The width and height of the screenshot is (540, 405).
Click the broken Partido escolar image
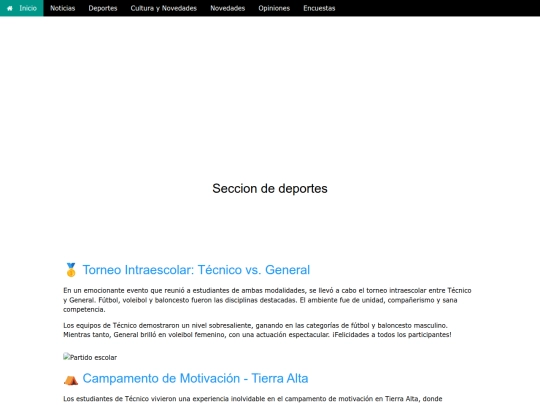pos(90,357)
